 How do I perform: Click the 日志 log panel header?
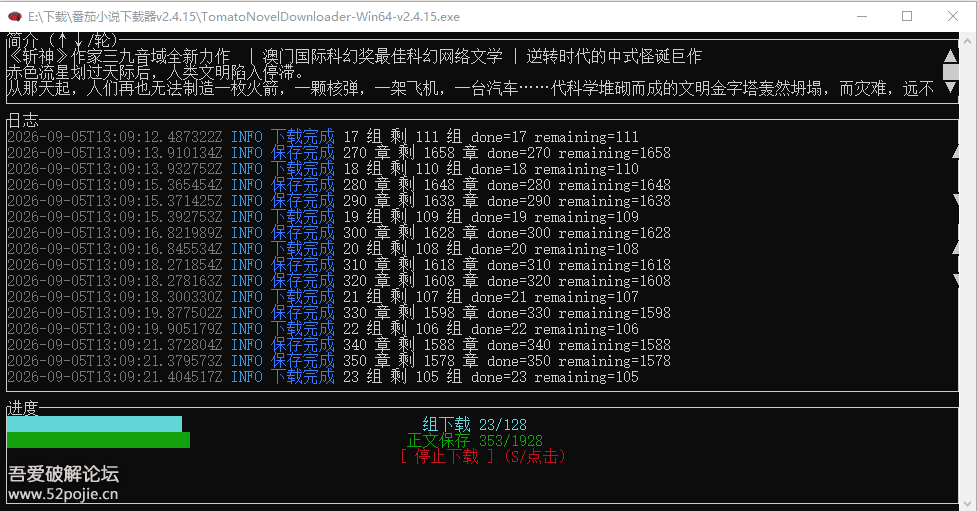coord(23,120)
